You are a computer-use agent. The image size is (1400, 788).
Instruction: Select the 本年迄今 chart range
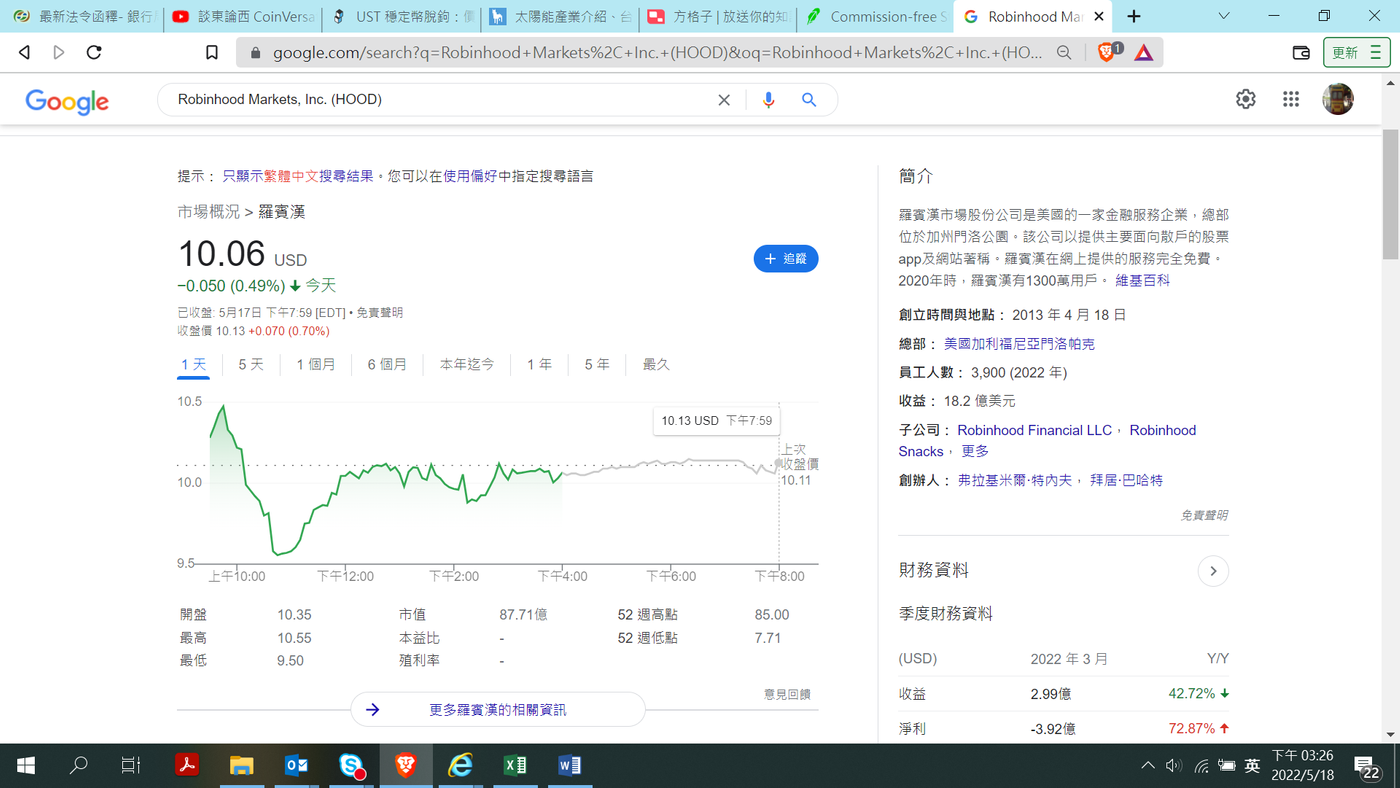(x=467, y=365)
